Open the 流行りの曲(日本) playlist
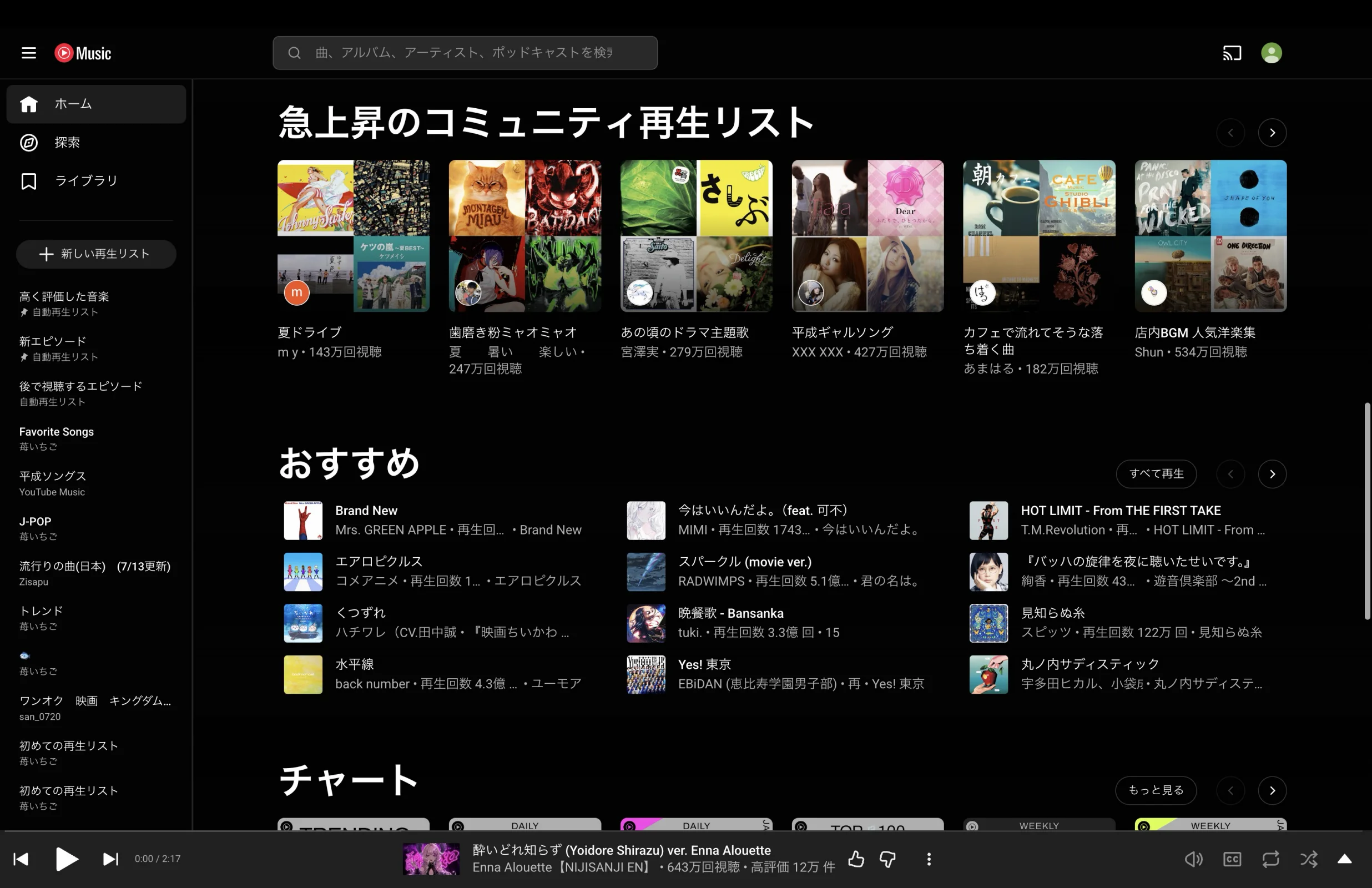This screenshot has width=1372, height=888. (96, 574)
